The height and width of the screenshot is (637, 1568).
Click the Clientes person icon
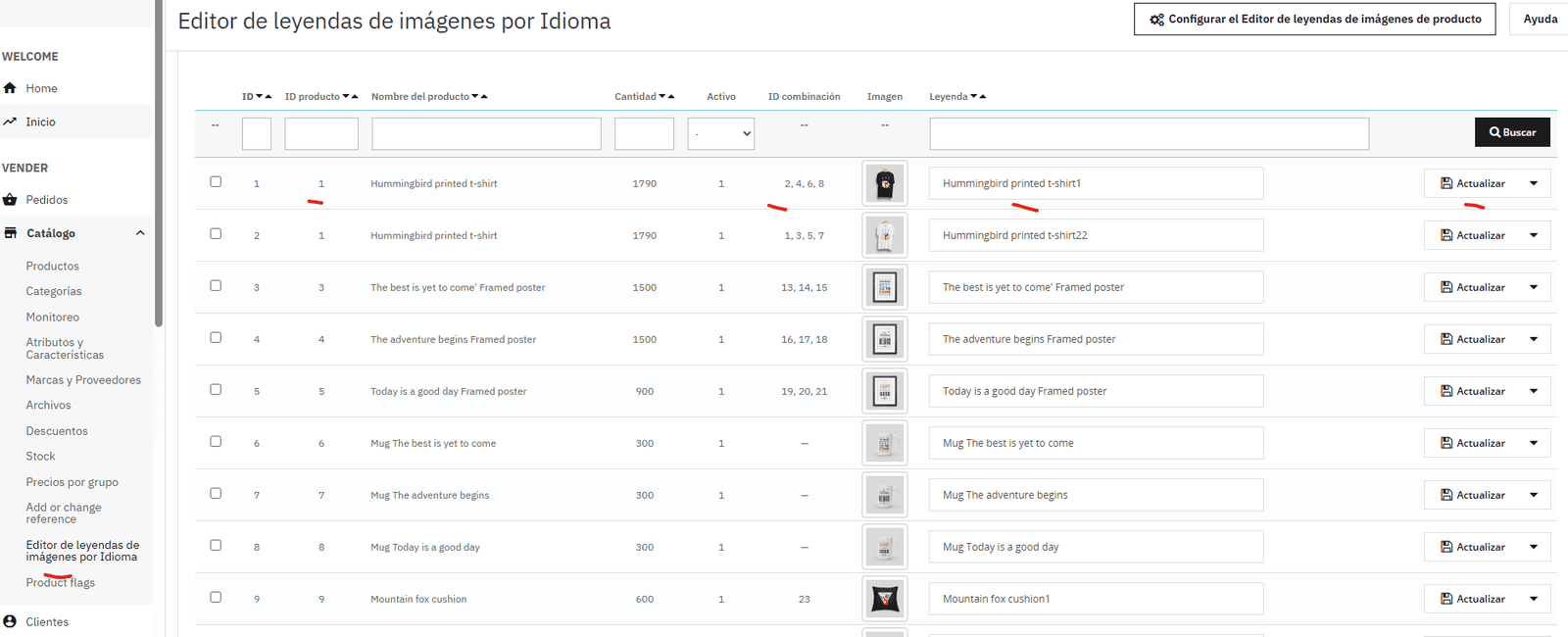[10, 621]
